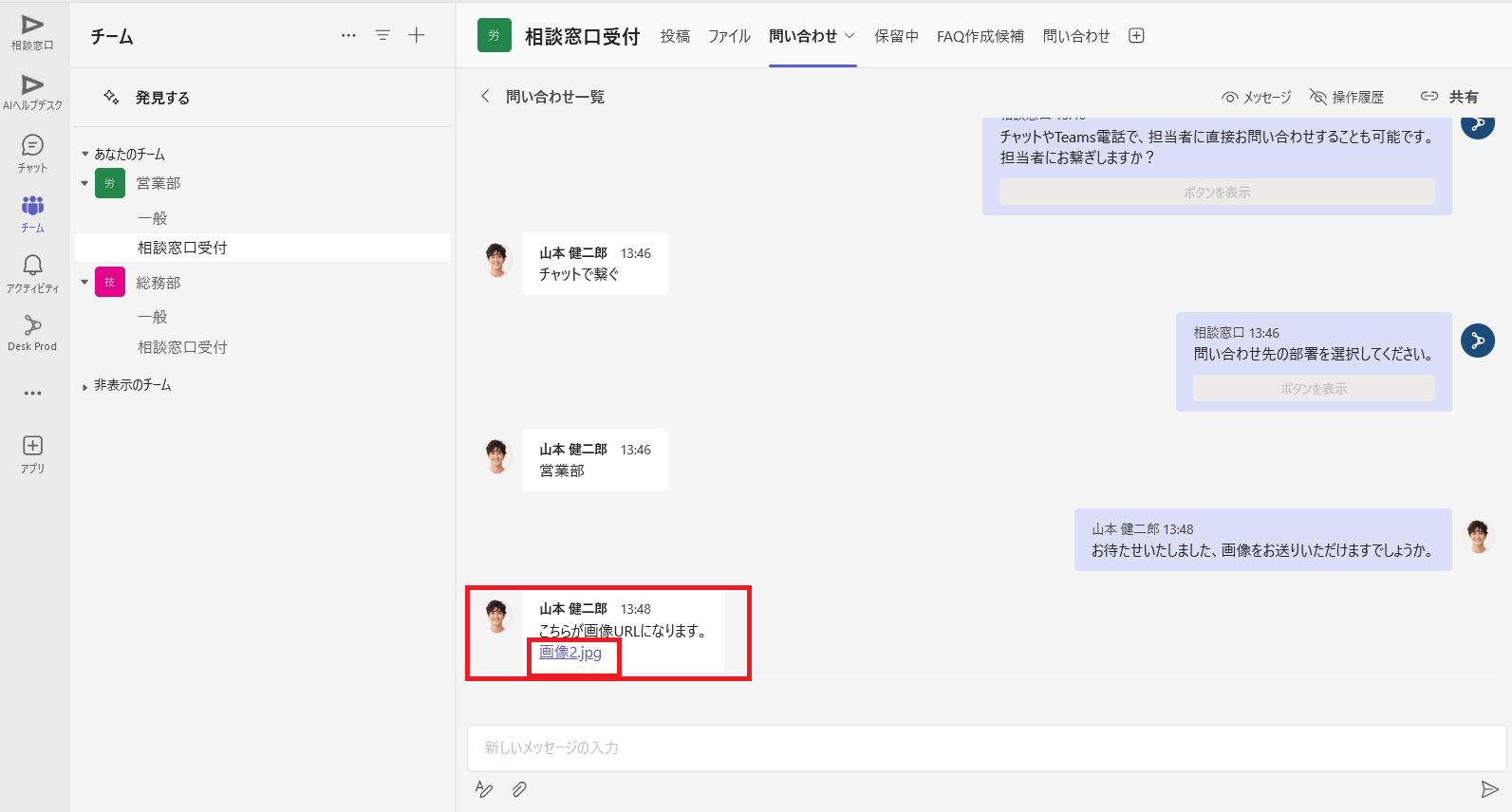This screenshot has width=1512, height=812.
Task: Open the アプリ store icon
Action: [32, 446]
